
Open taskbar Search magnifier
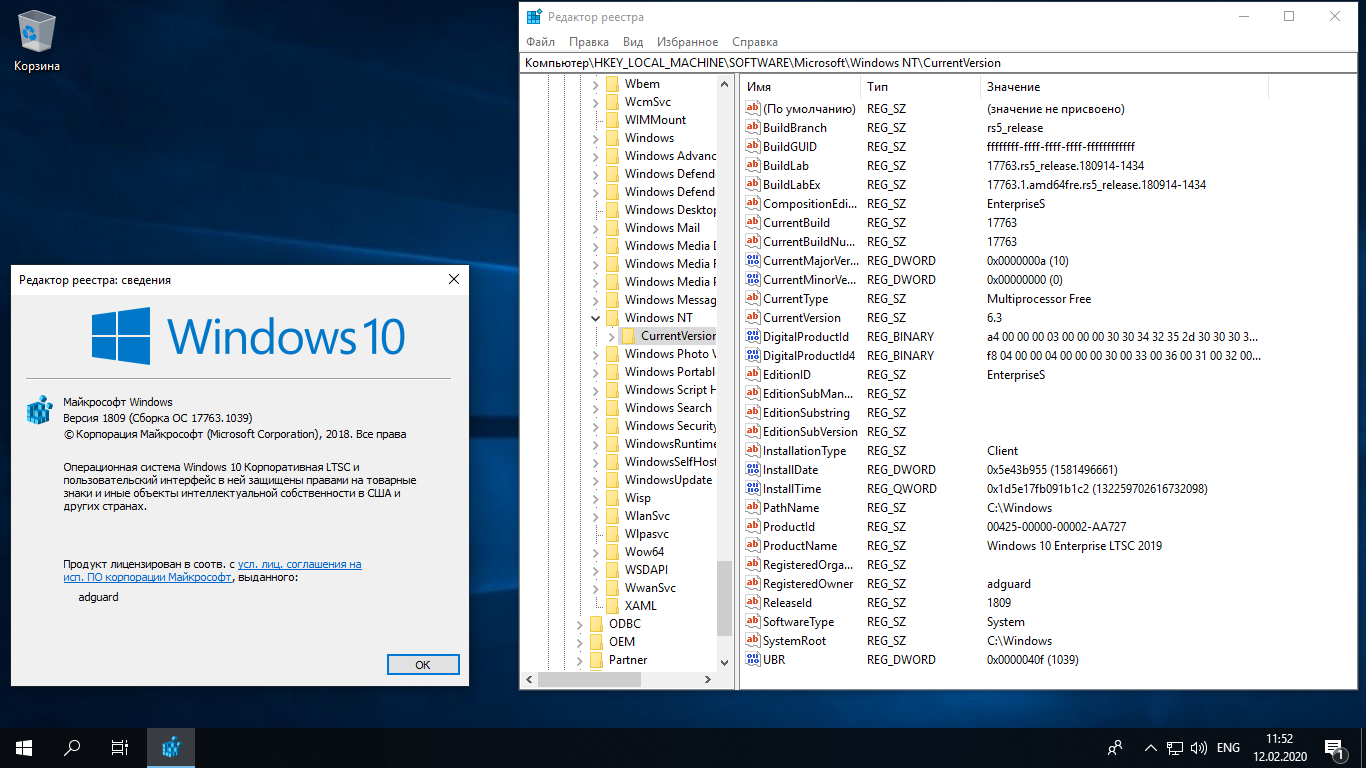tap(72, 747)
